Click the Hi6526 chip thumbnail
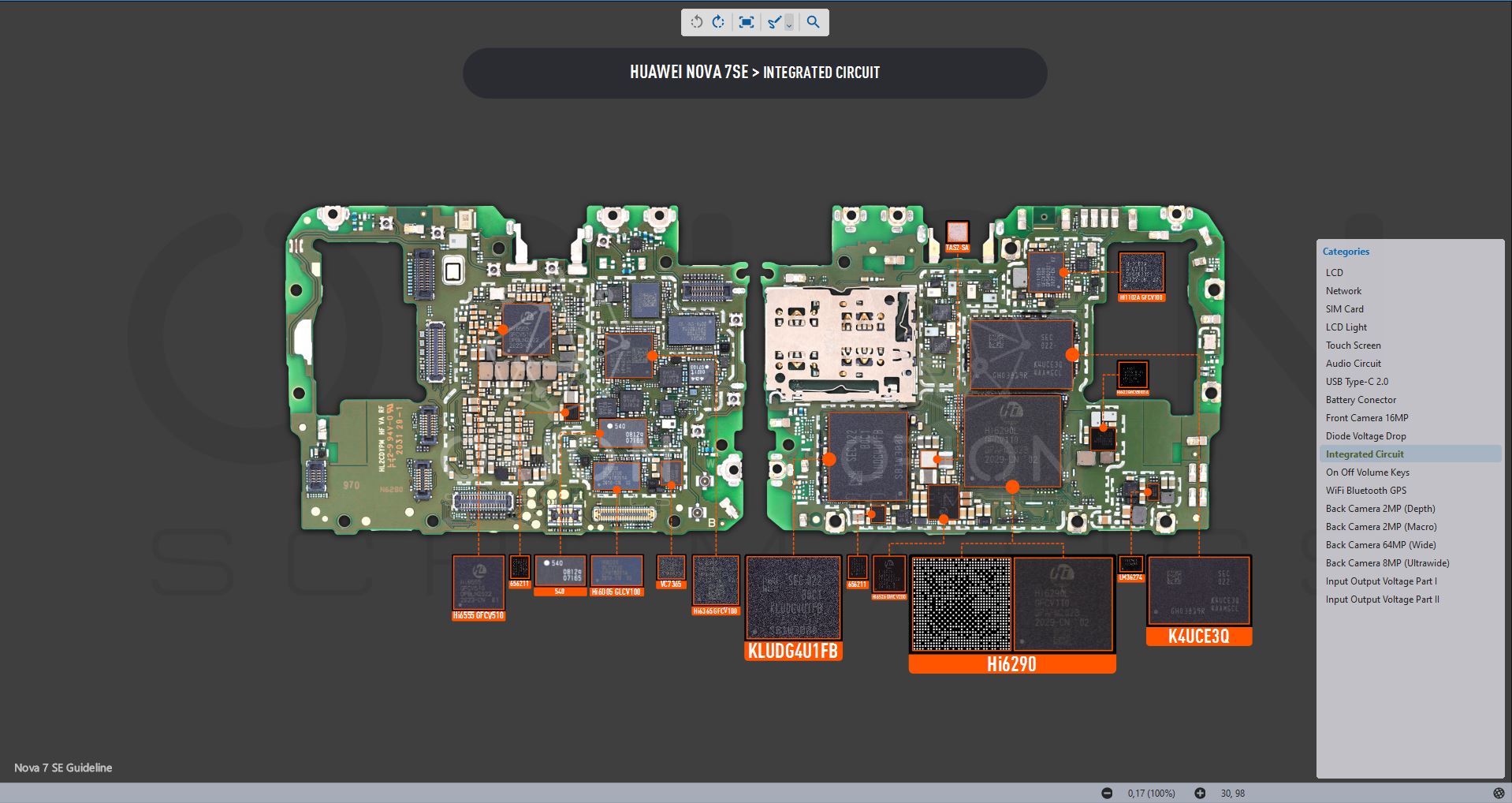This screenshot has width=1512, height=803. coord(888,574)
